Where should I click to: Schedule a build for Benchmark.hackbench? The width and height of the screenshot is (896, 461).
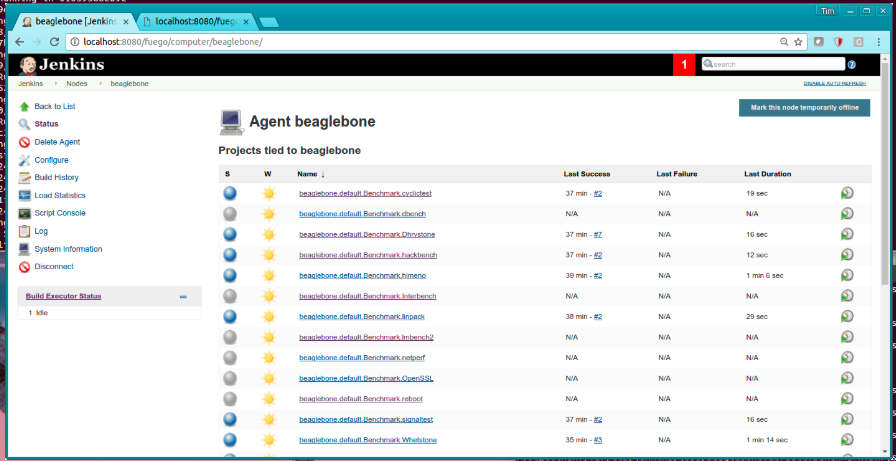point(847,255)
